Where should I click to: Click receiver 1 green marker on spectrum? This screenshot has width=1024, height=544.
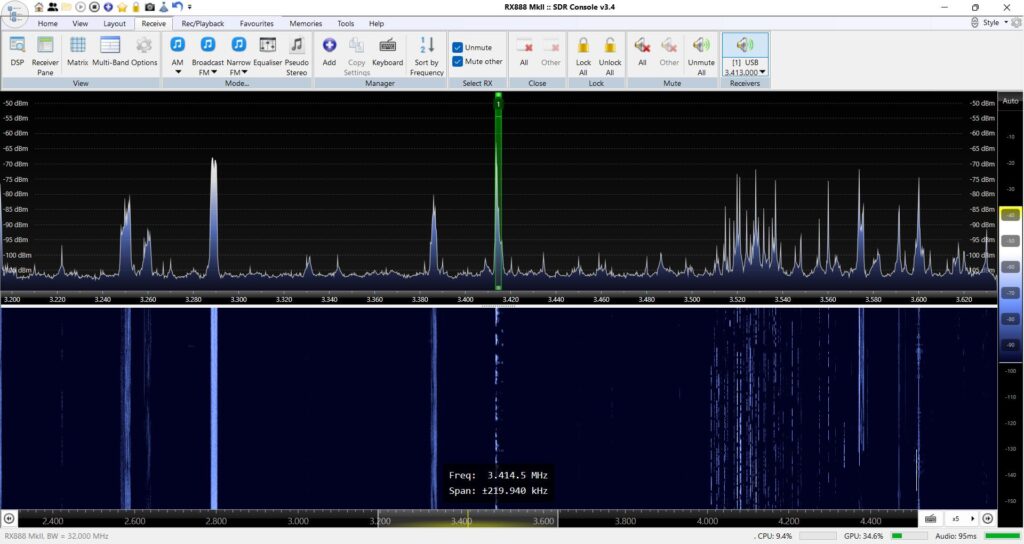pos(498,104)
